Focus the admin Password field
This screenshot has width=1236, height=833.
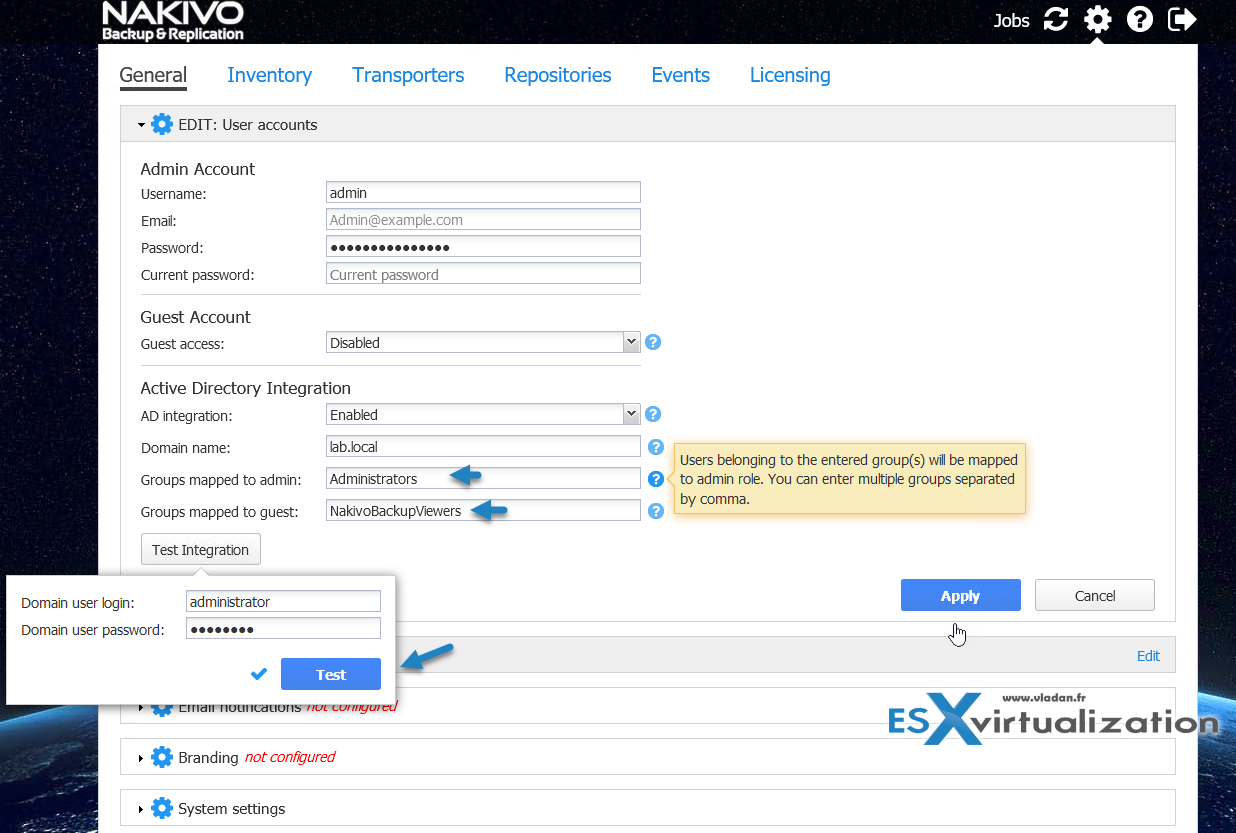click(x=483, y=247)
